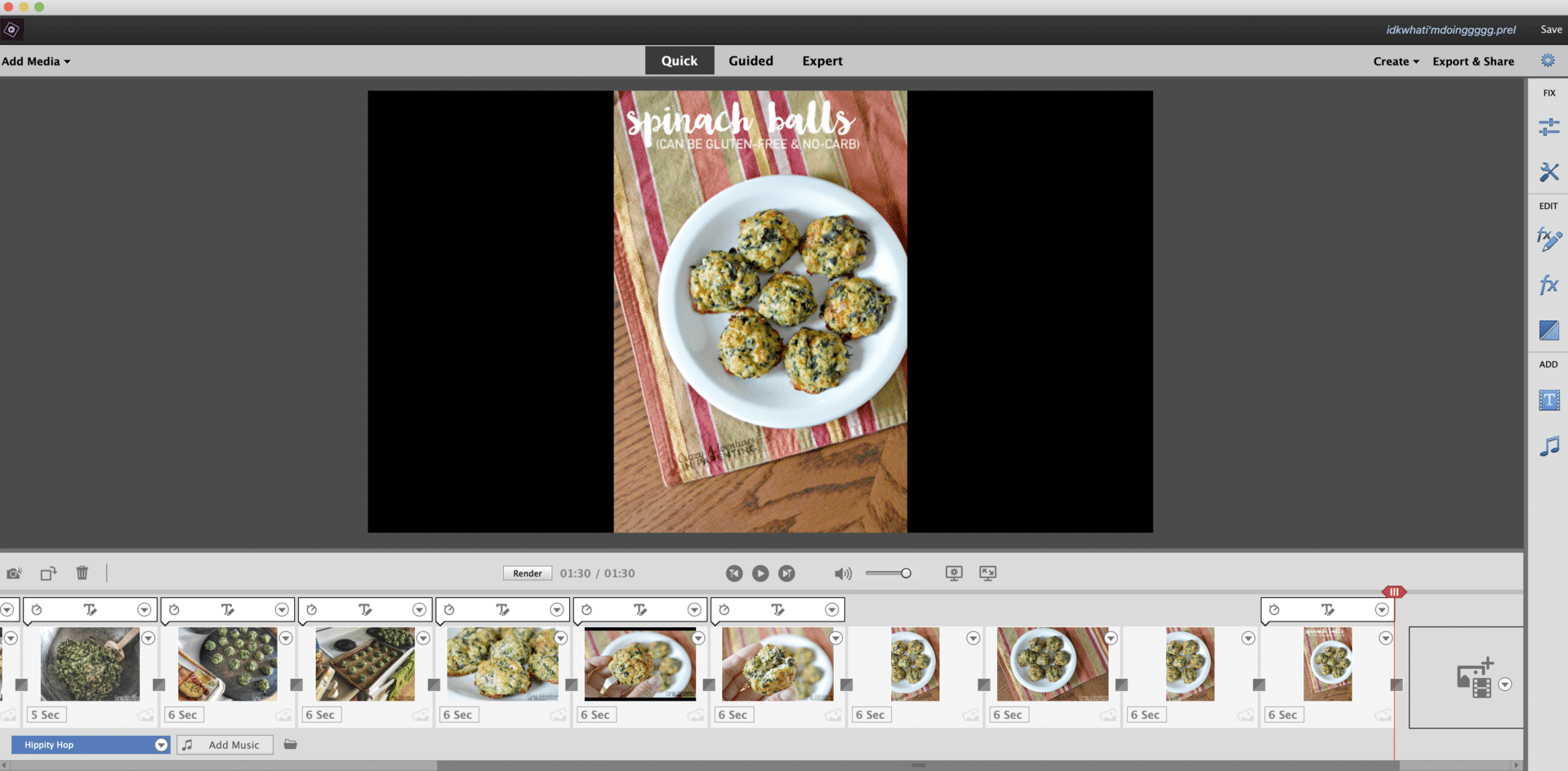1568x771 pixels.
Task: Open Export & Share
Action: coord(1473,61)
